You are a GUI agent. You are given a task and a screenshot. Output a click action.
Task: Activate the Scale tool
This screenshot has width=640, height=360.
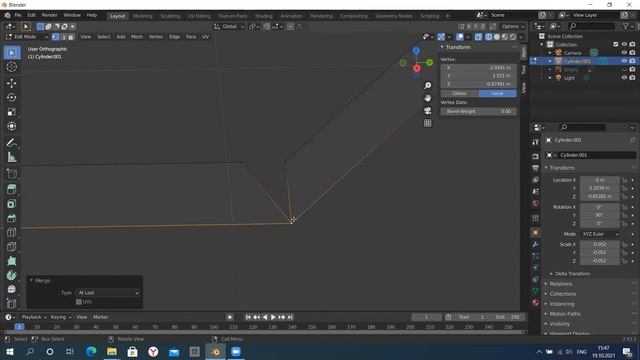coord(11,112)
